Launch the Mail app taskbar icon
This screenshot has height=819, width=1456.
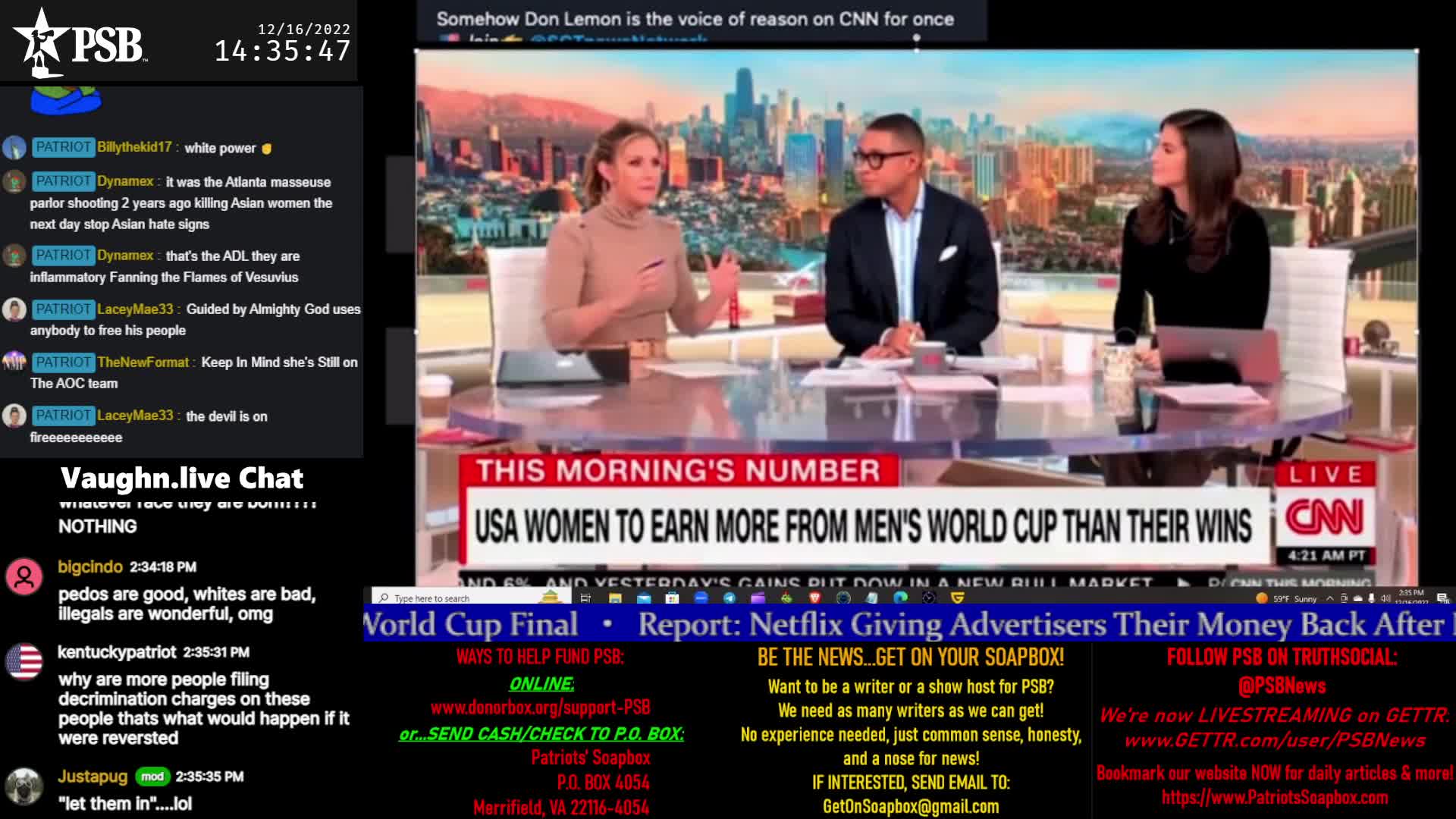[644, 598]
